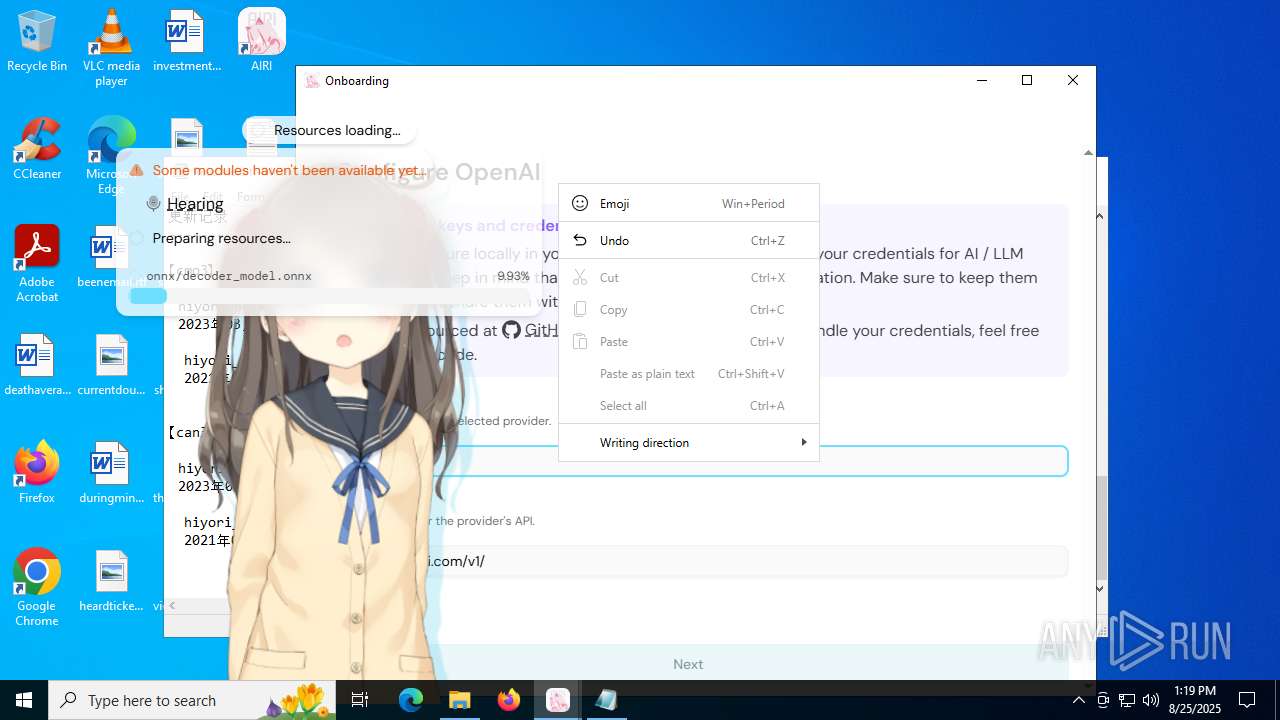Launch Microsoft Edge from the taskbar
The image size is (1280, 720).
point(411,700)
